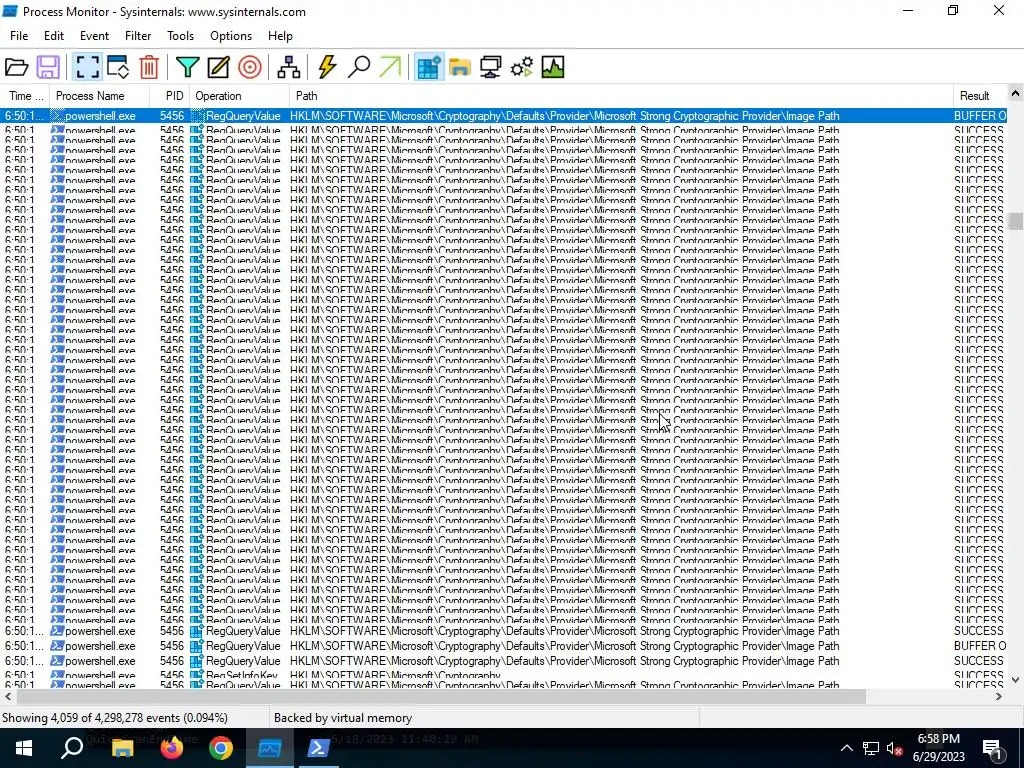Select the highlighted first powershell.exe row
The width and height of the screenshot is (1024, 768).
click(503, 116)
